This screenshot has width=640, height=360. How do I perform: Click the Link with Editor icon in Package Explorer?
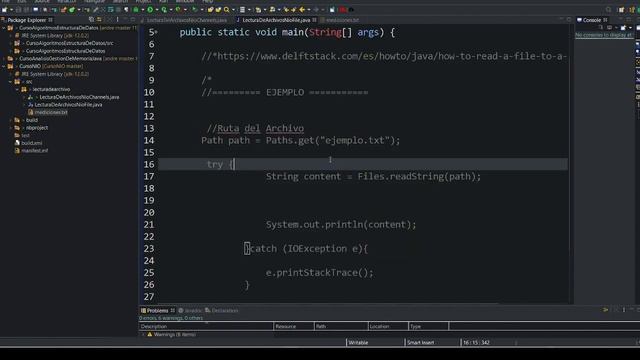point(99,20)
